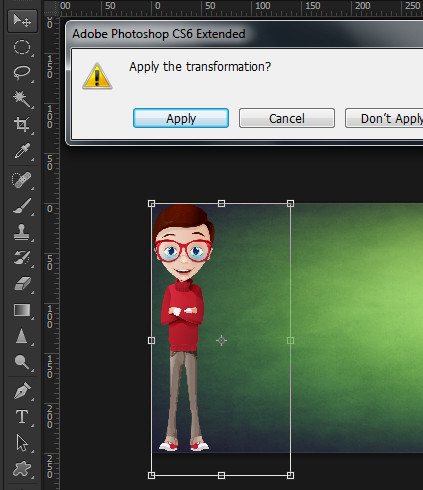Select the Lasso tool
The height and width of the screenshot is (490, 423).
point(22,73)
